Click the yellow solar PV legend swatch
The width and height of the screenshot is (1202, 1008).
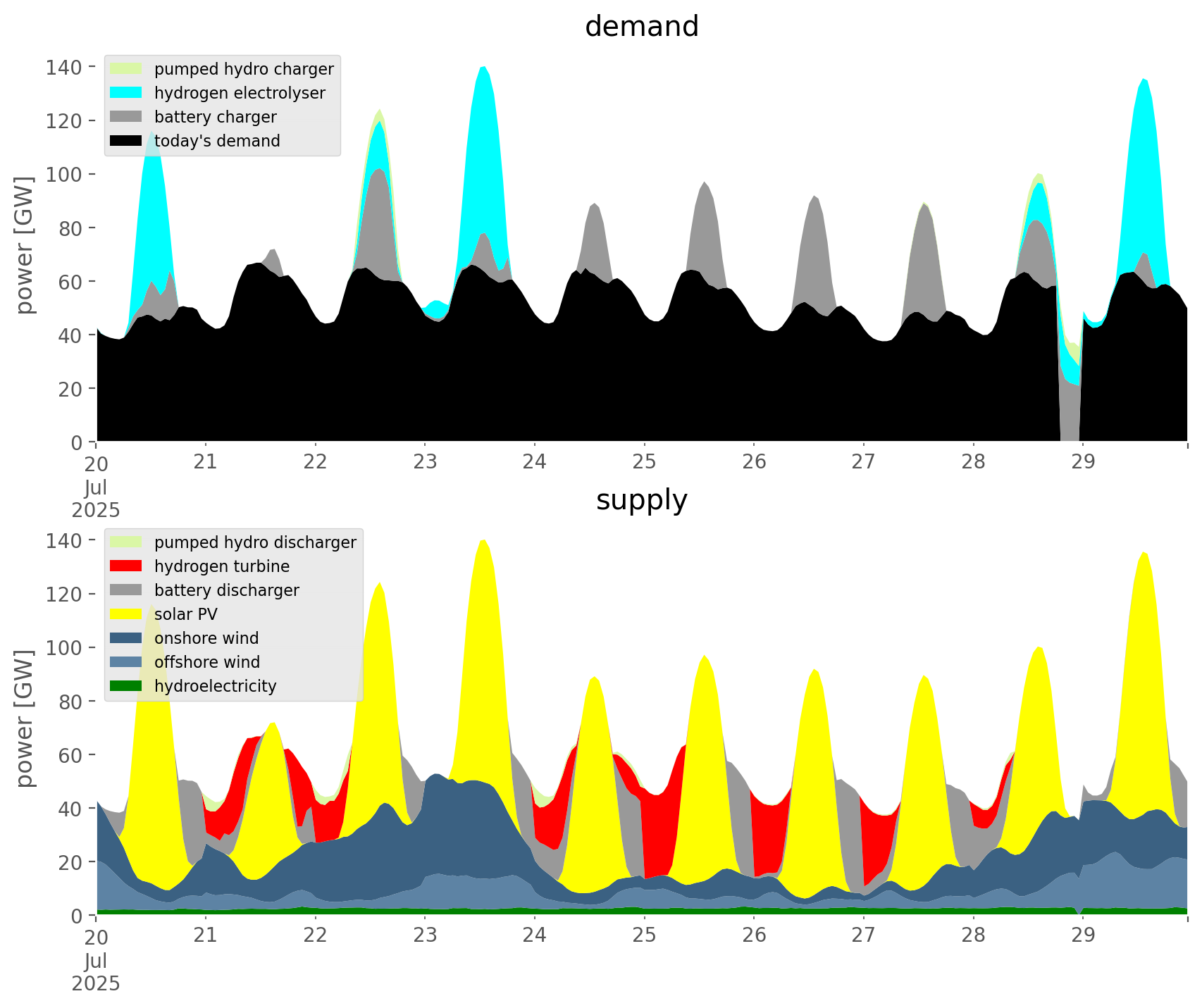click(126, 614)
